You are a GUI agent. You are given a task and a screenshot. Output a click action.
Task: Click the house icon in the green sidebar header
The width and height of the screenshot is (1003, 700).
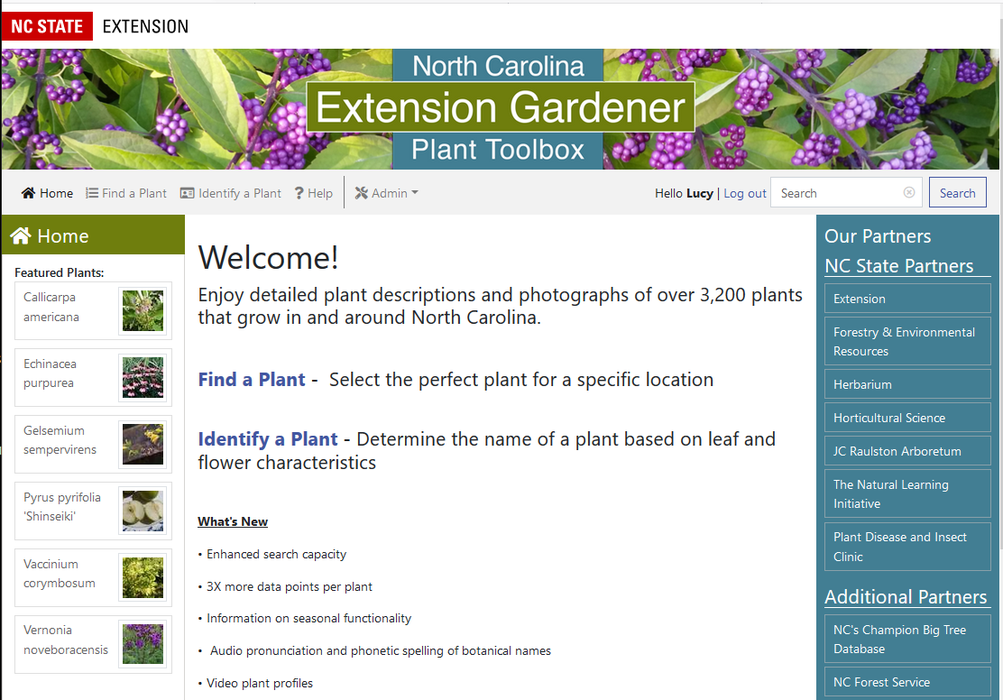21,235
